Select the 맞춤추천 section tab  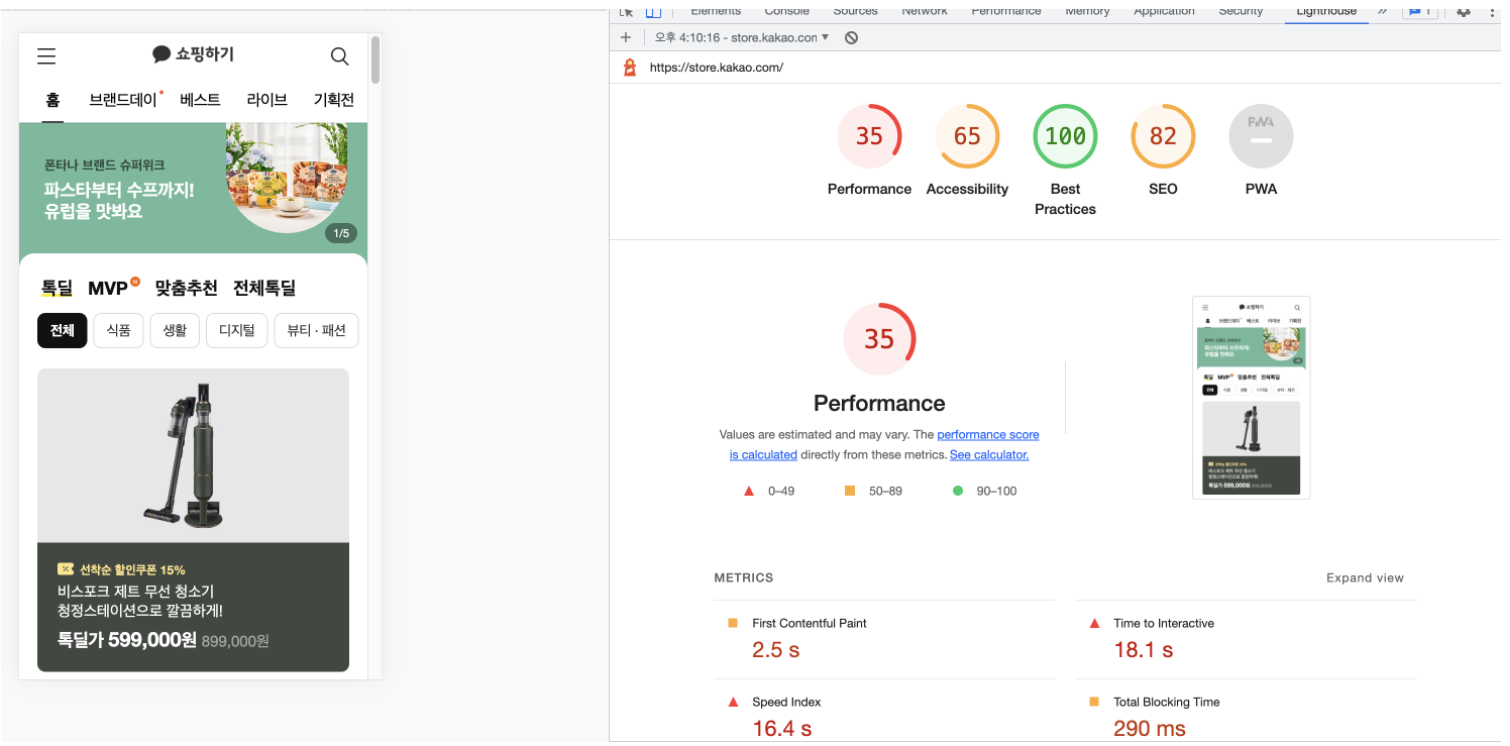click(x=186, y=288)
